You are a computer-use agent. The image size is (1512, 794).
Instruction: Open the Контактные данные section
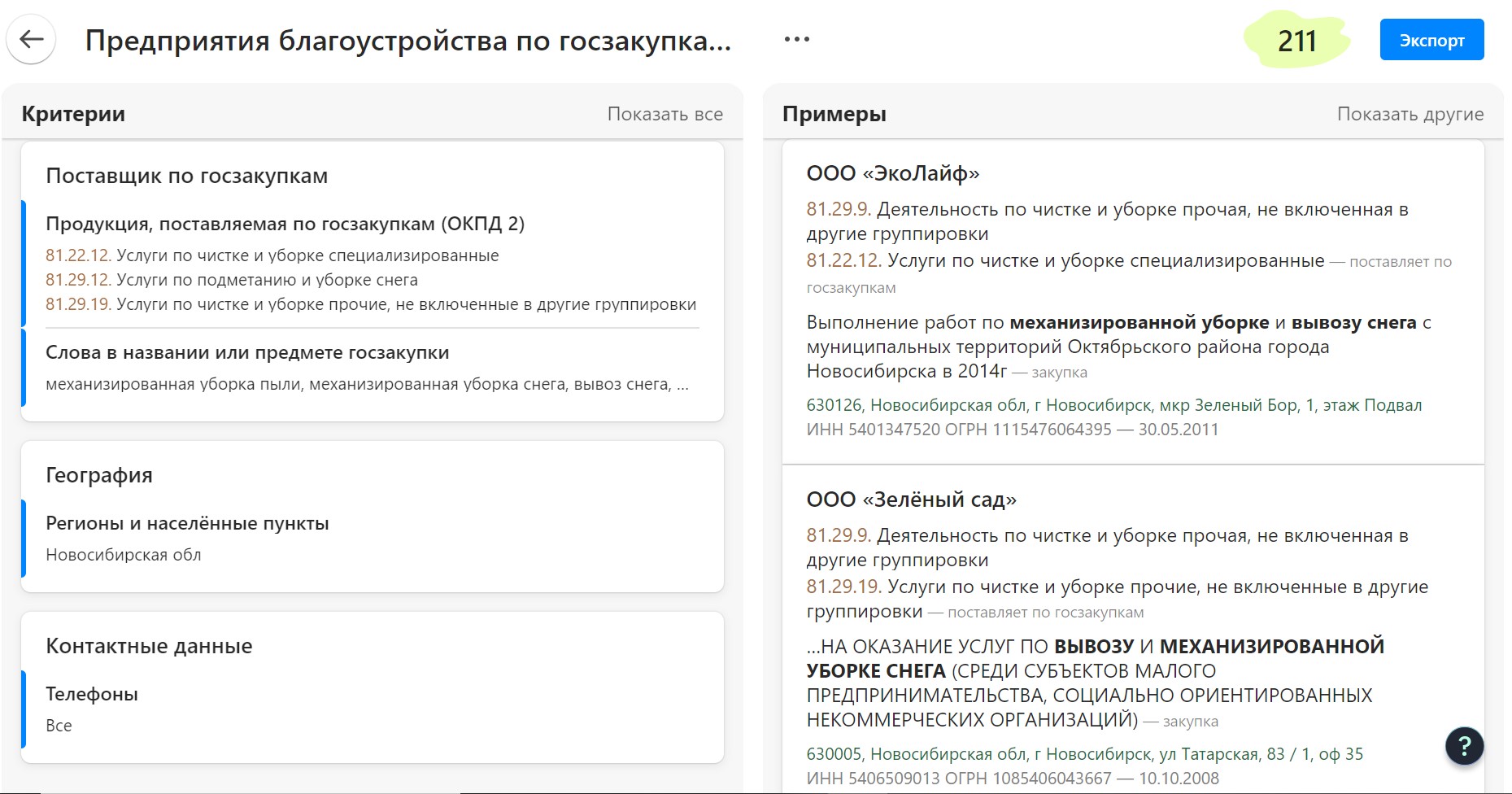click(x=149, y=646)
